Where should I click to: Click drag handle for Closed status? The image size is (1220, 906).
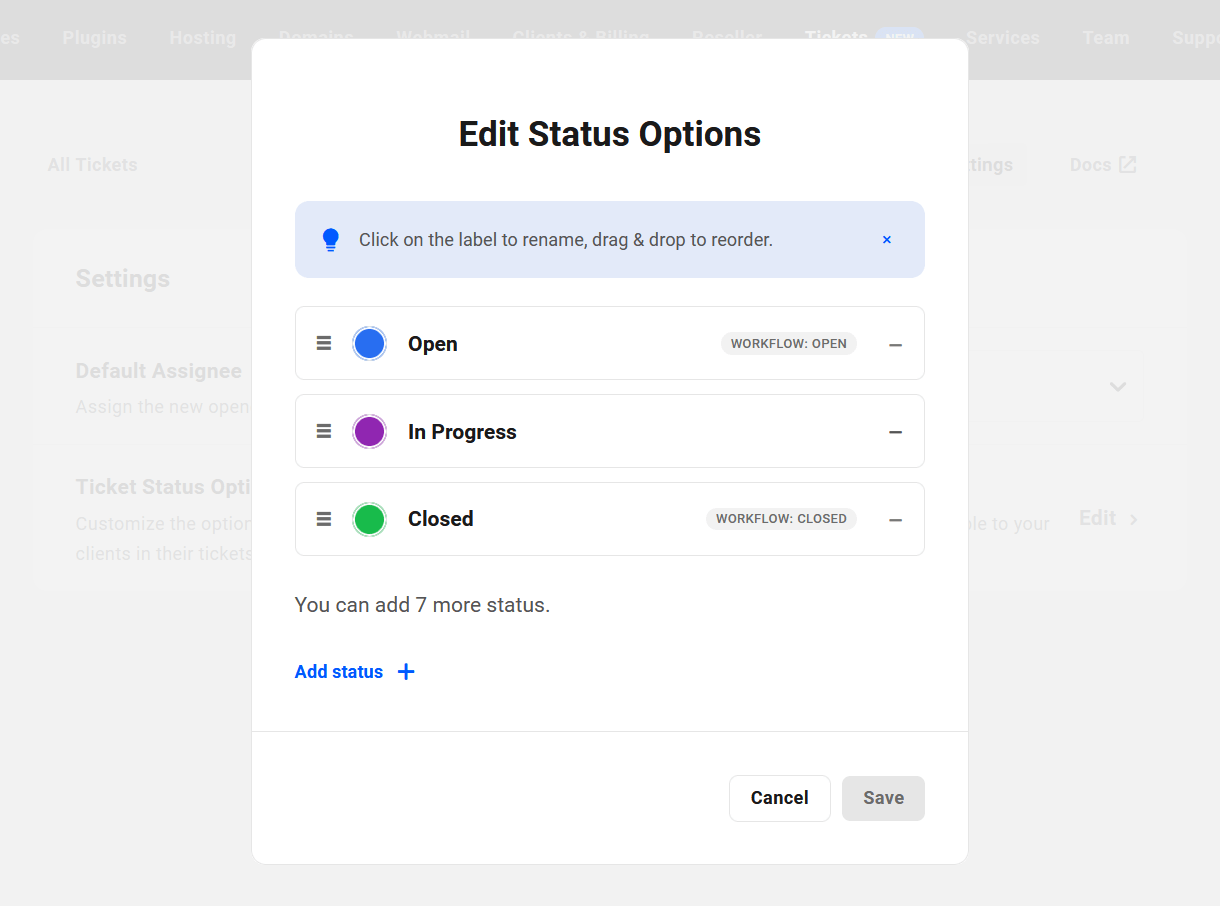324,519
